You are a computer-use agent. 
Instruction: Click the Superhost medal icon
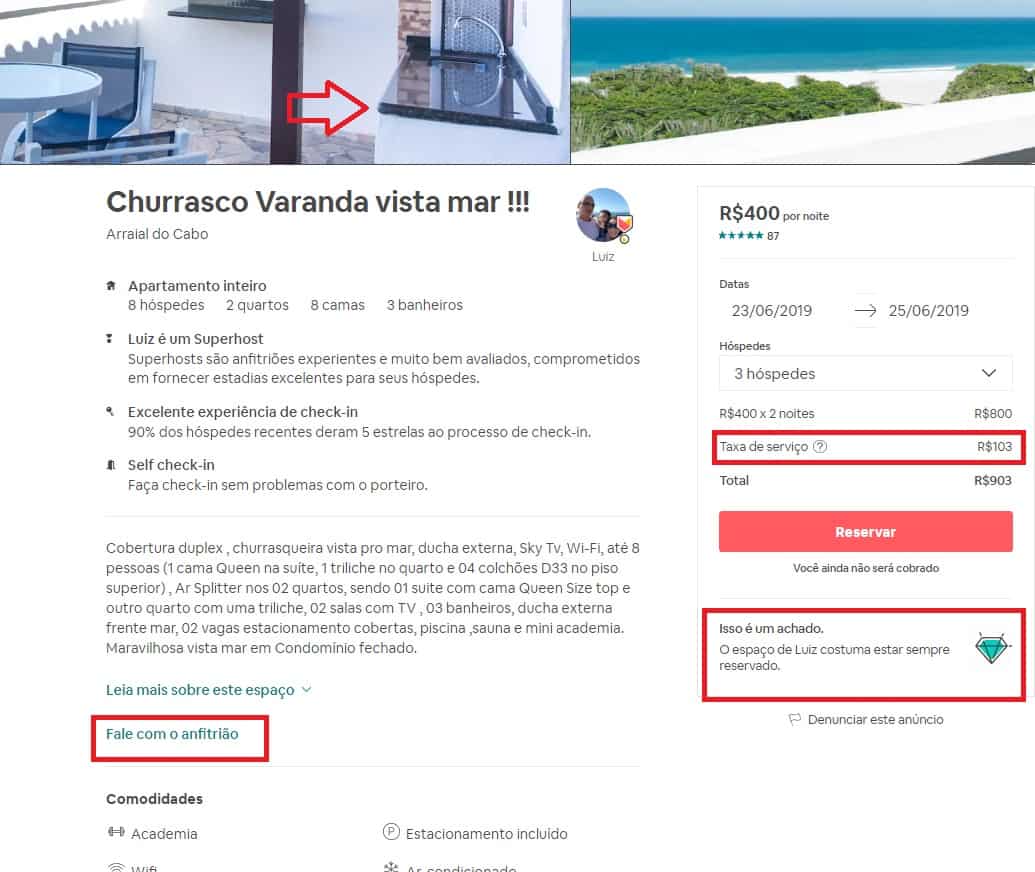[110, 339]
